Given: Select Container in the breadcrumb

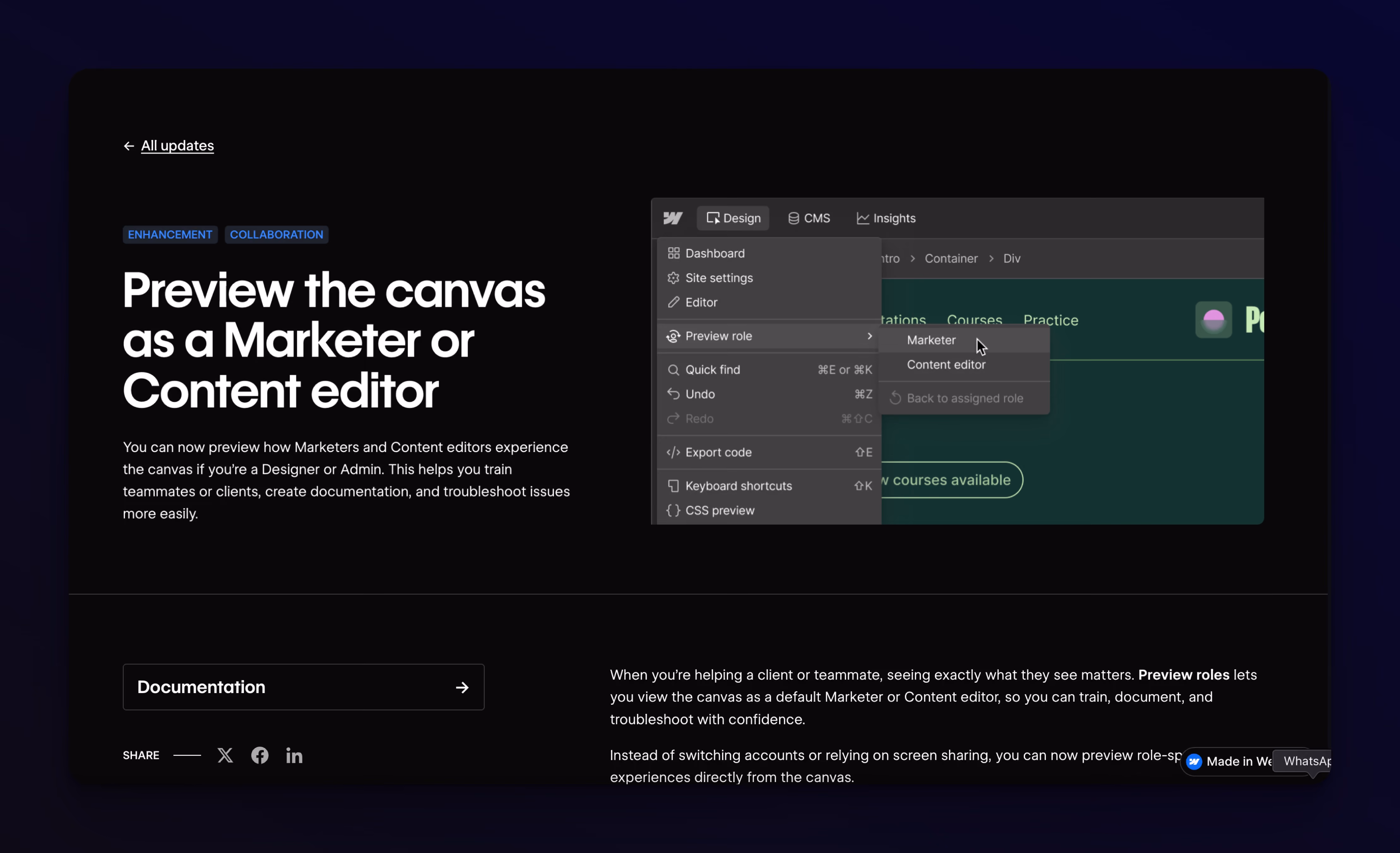Looking at the screenshot, I should (951, 258).
